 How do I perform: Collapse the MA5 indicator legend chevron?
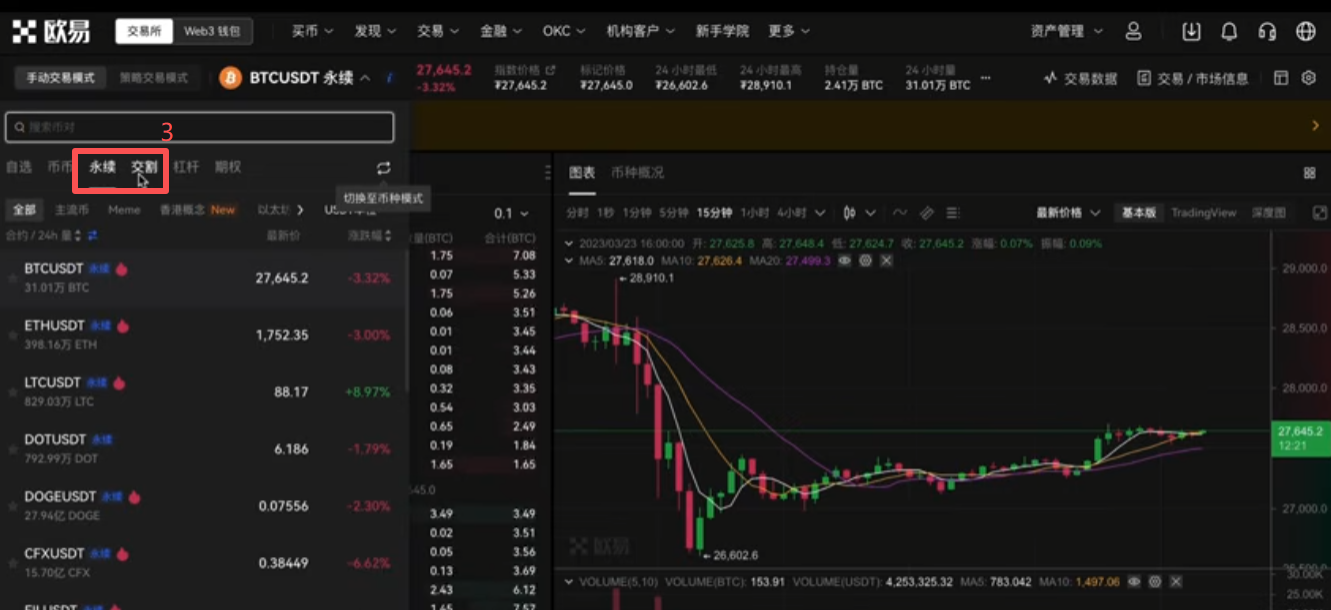(569, 260)
